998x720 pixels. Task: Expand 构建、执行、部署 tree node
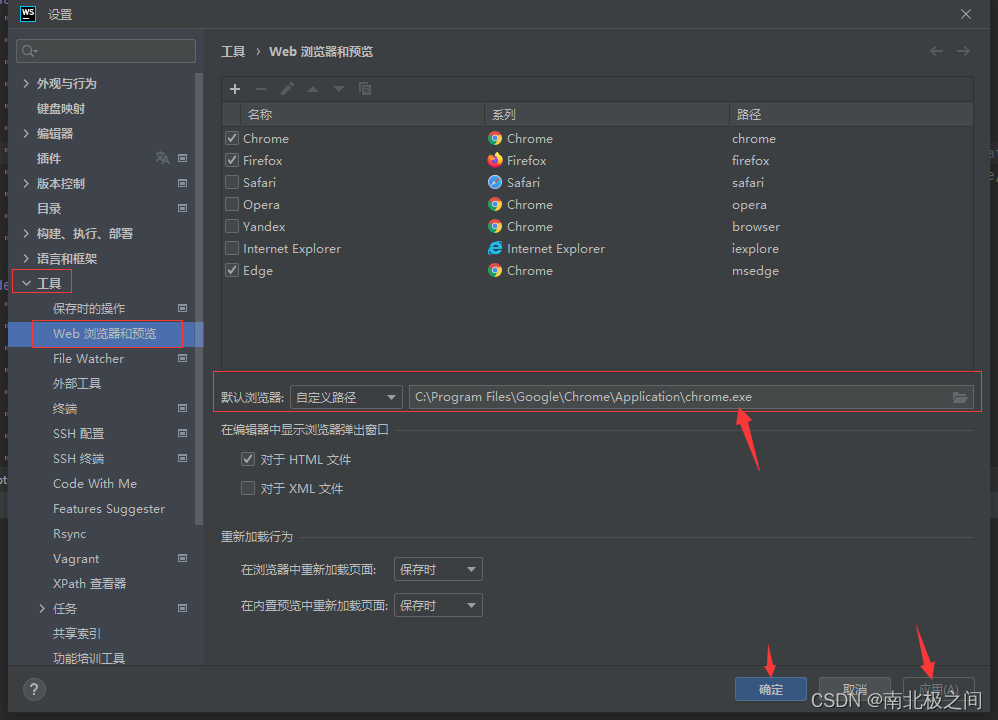26,234
